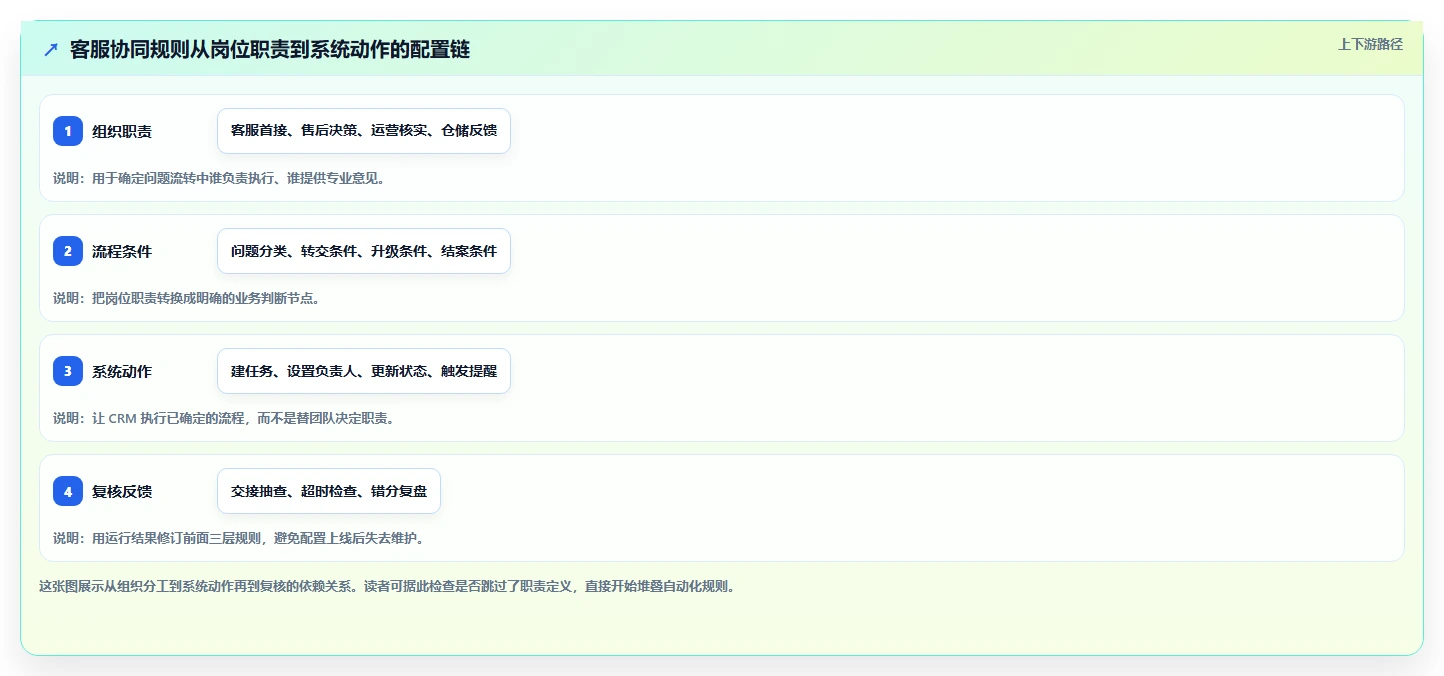Select the 组织职责 step label

click(122, 131)
